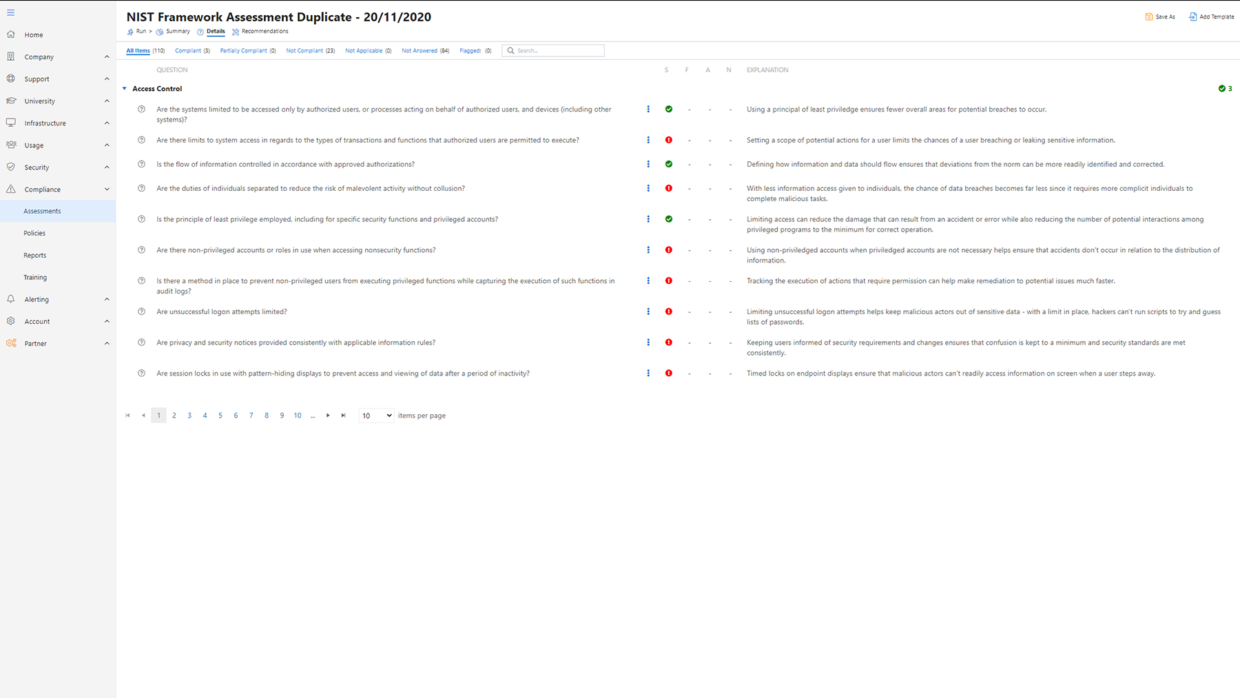The width and height of the screenshot is (1240, 698).
Task: Open Training in the sidebar
Action: [x=35, y=277]
